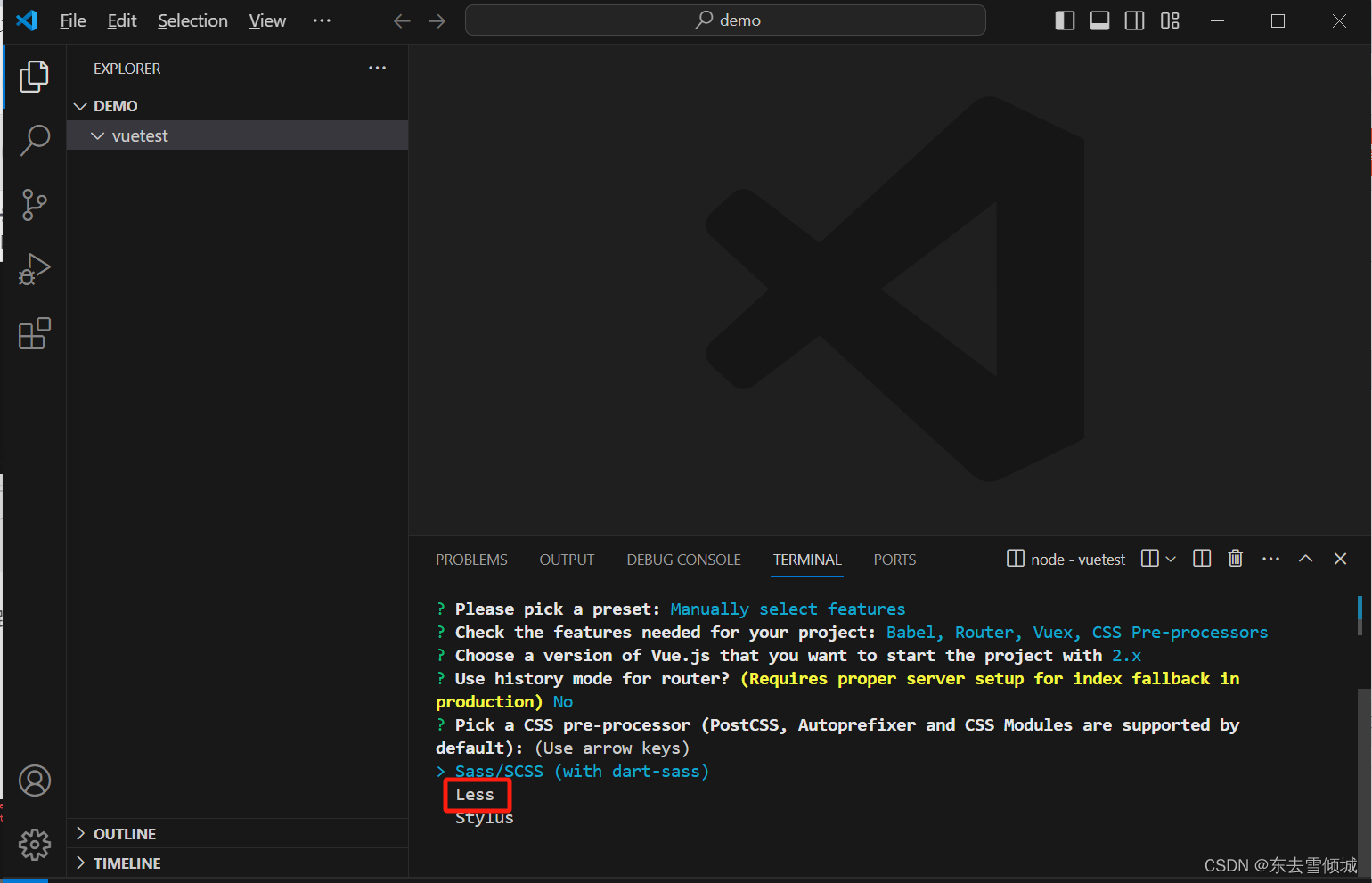Viewport: 1372px width, 883px height.
Task: Collapse the vuetest folder
Action: (x=98, y=135)
